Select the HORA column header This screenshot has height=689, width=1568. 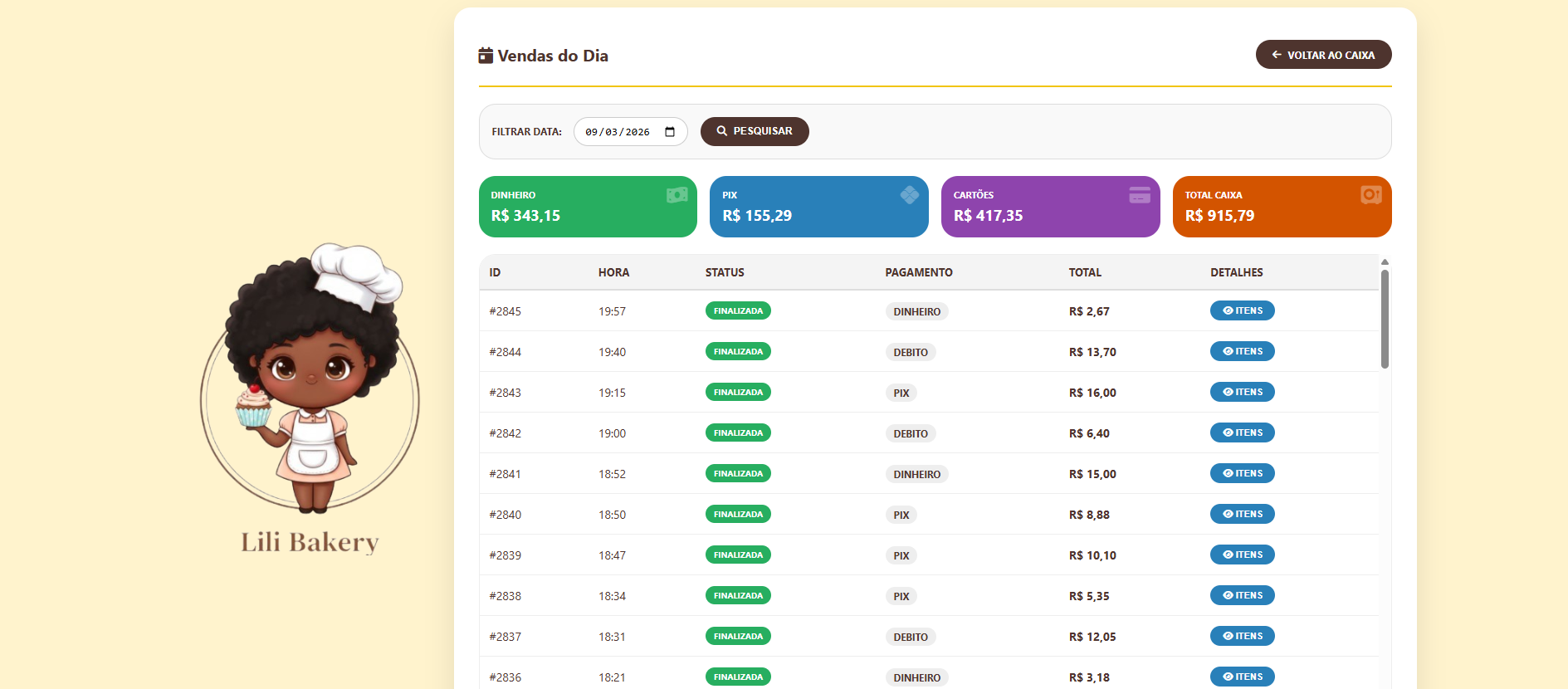click(x=613, y=272)
